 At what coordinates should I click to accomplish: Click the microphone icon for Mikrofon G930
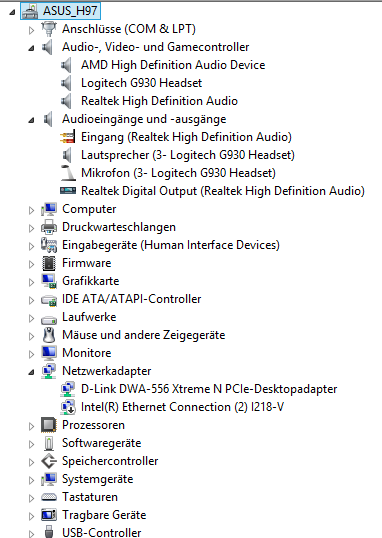68,173
